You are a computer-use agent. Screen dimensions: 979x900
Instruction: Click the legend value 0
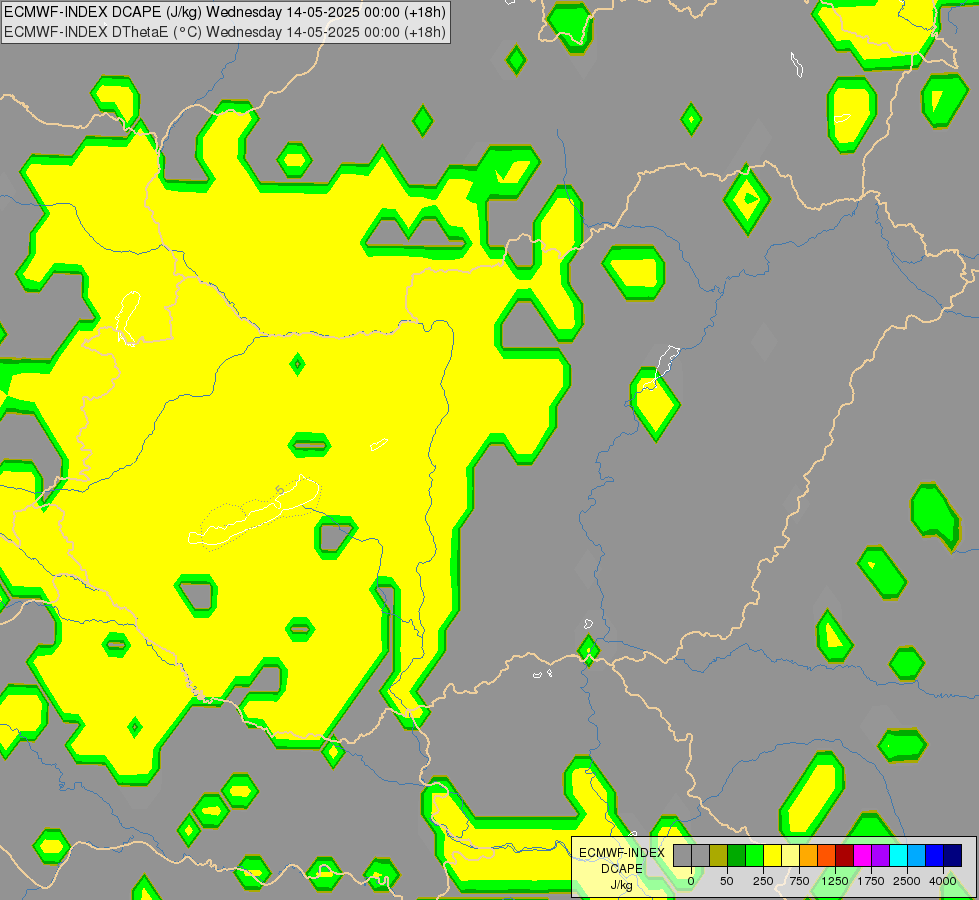click(691, 881)
